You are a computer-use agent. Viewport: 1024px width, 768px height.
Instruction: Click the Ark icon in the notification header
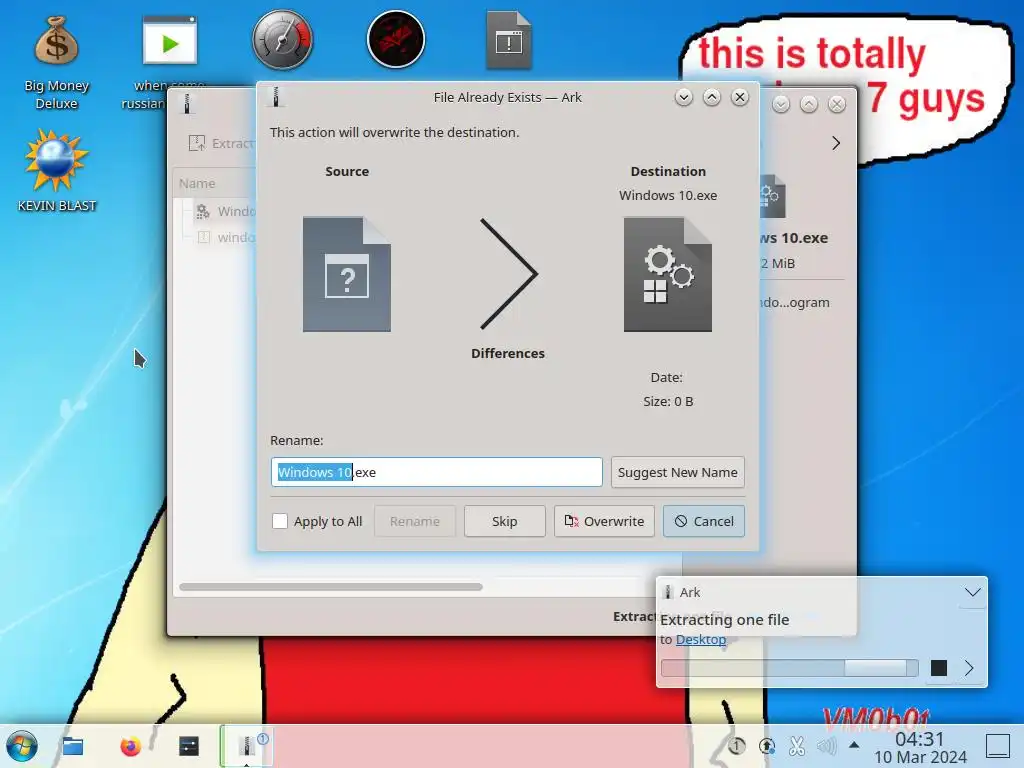point(667,592)
